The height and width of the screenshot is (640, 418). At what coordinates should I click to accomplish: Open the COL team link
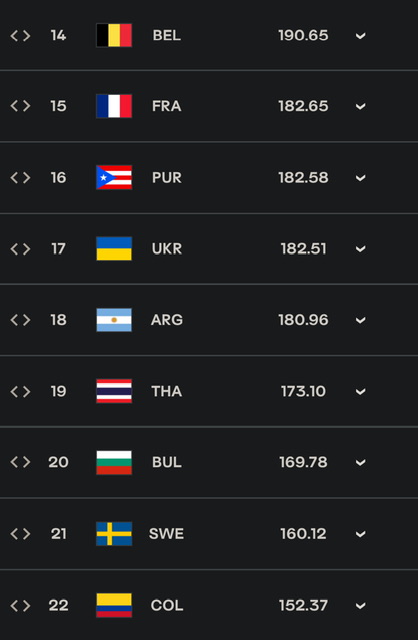167,605
